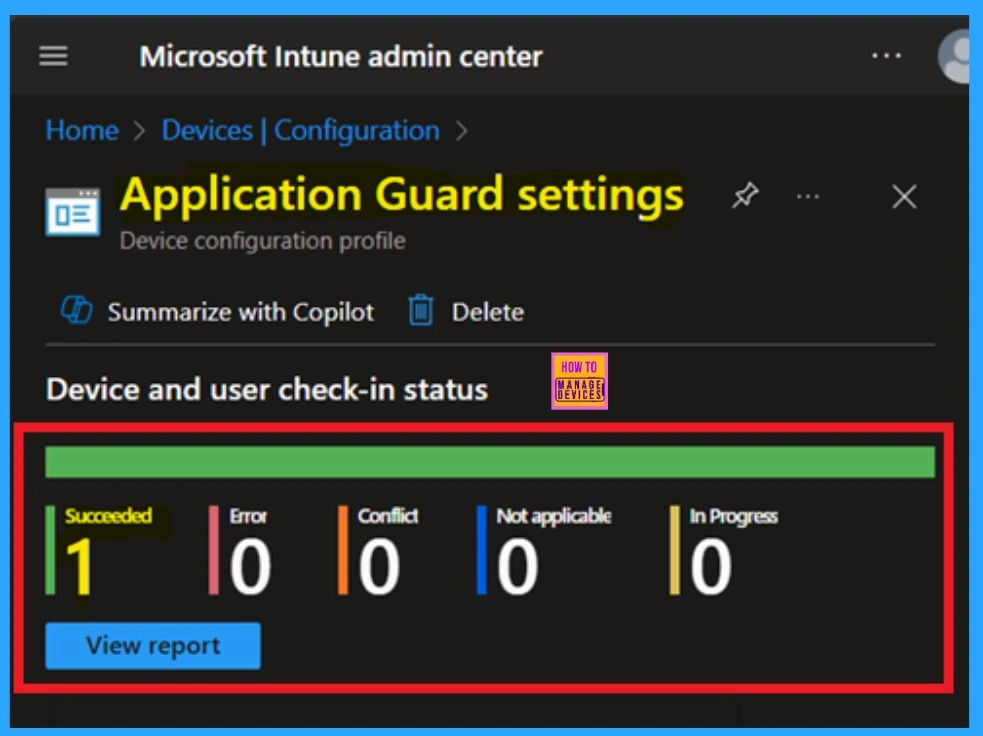Click the Not applicable count of 0
This screenshot has width=983, height=736.
coord(517,567)
